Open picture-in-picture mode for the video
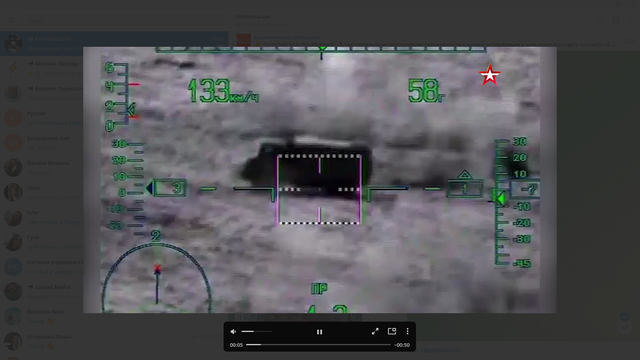The height and width of the screenshot is (360, 640). [x=392, y=331]
